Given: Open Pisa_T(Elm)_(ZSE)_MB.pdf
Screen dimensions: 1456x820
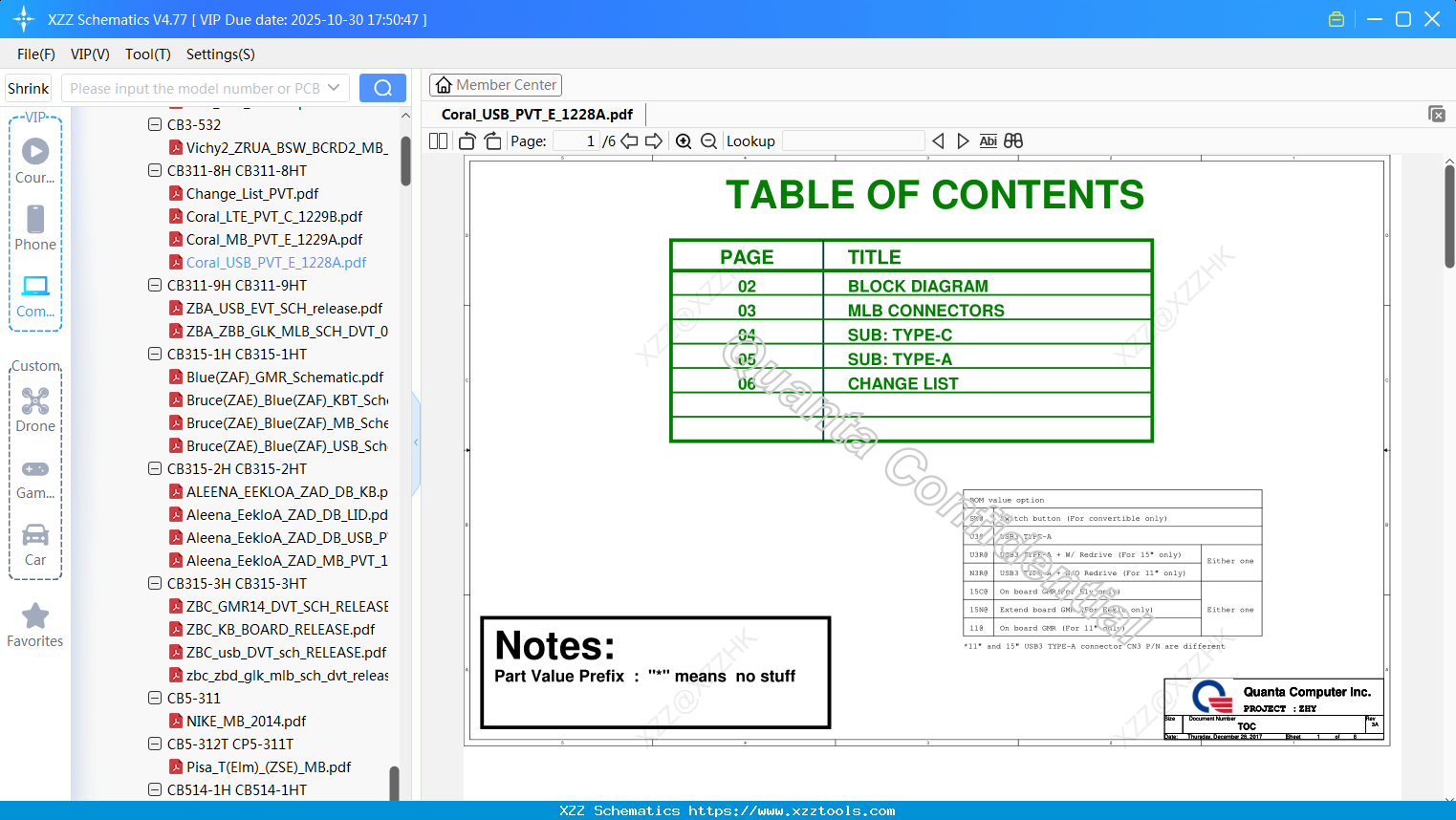Looking at the screenshot, I should 269,766.
